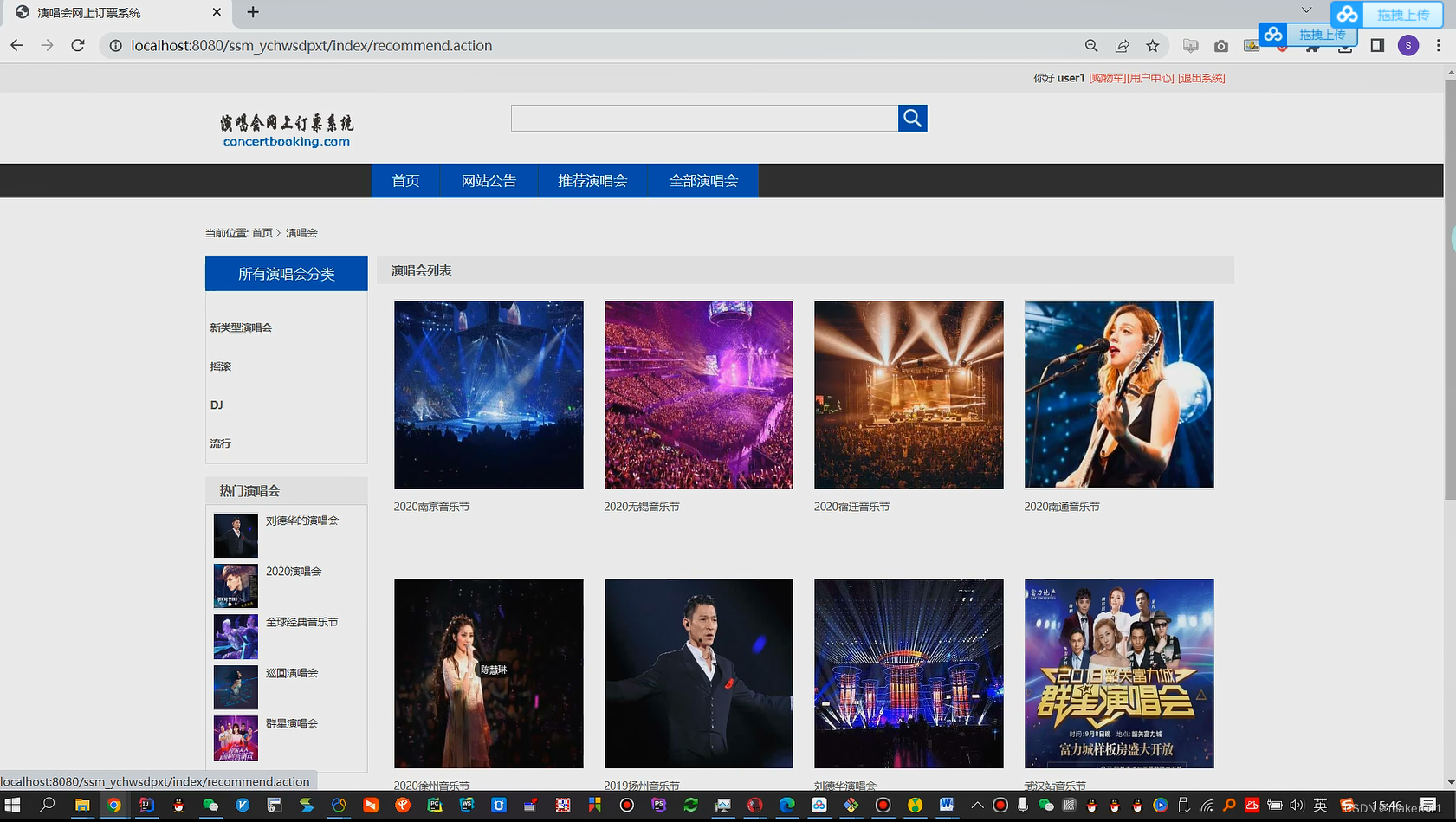Open Chrome three-dot menu

[1439, 46]
